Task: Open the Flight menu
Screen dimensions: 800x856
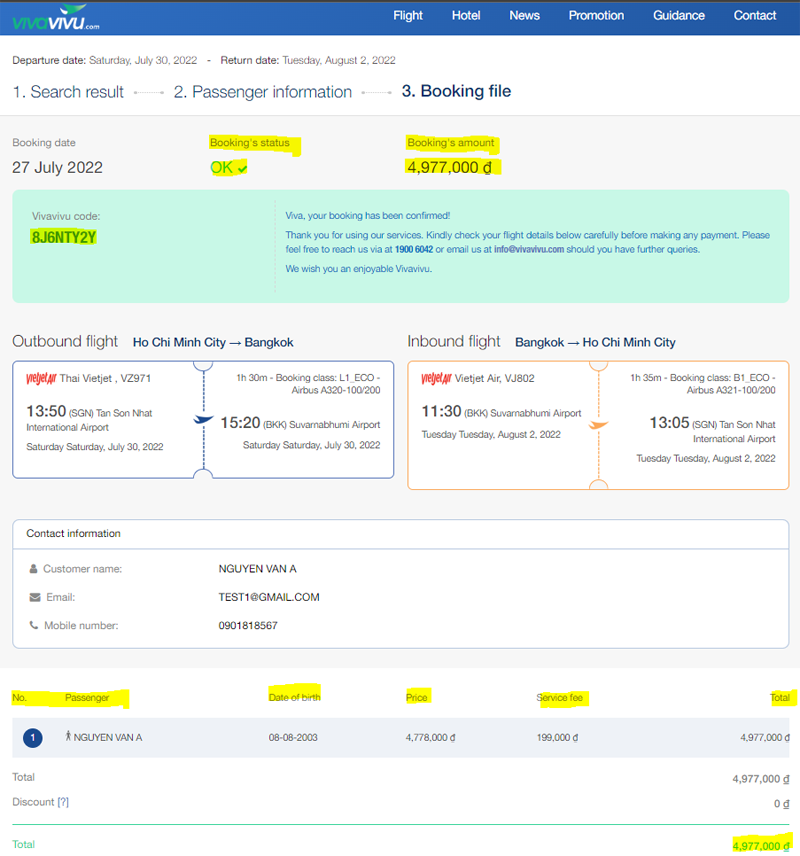Action: point(408,16)
